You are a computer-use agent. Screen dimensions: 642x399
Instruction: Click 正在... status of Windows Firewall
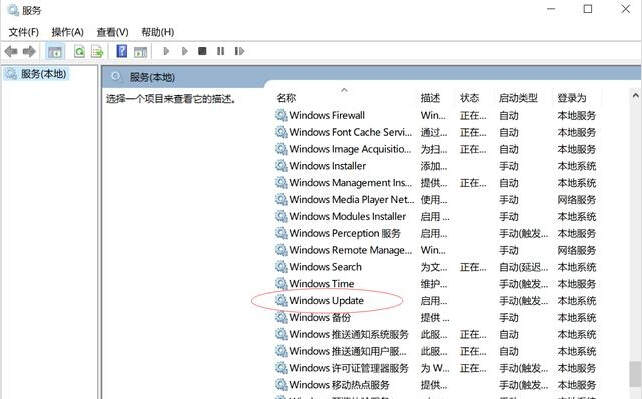tap(473, 116)
